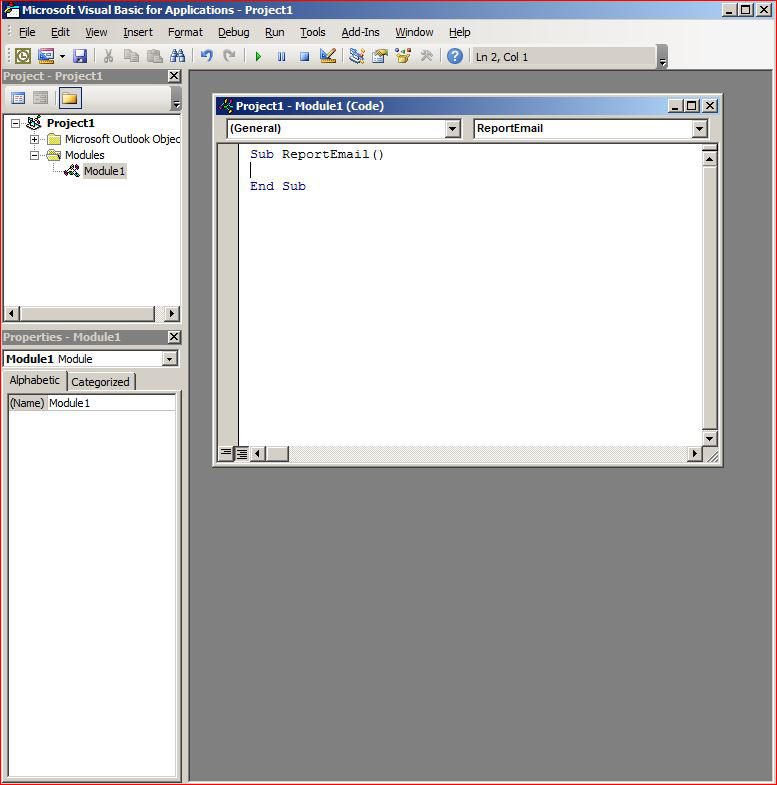777x785 pixels.
Task: Click the End Sub code line
Action: (x=278, y=186)
